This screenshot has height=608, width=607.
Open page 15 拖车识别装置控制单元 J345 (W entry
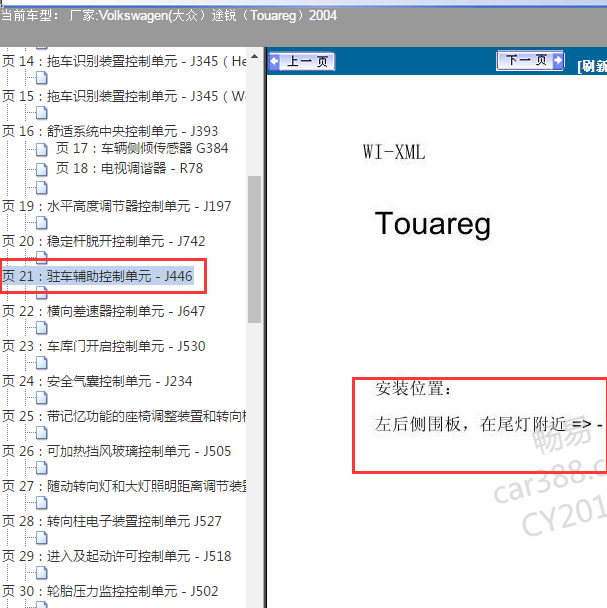[124, 96]
